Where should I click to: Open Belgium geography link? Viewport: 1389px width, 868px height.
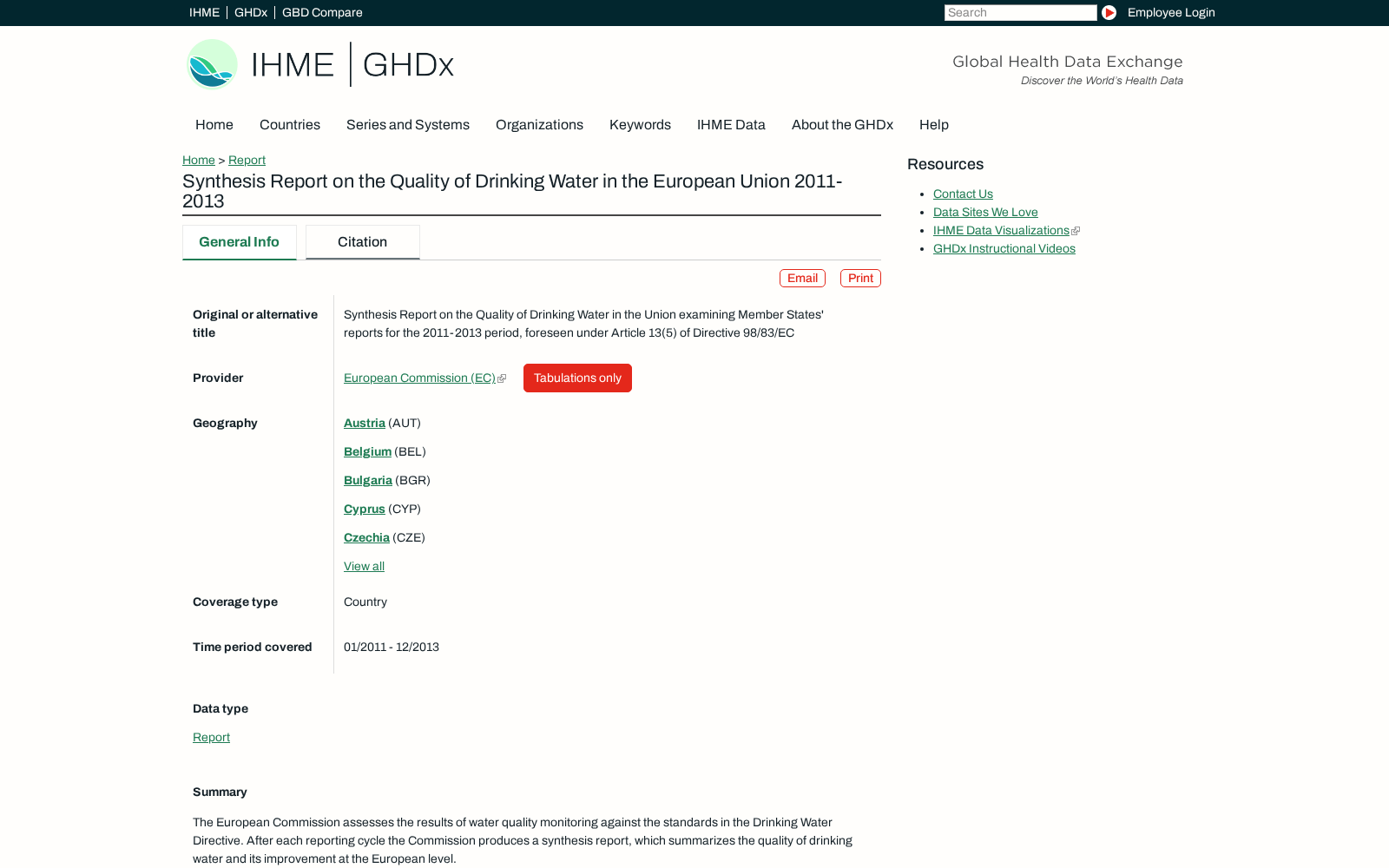(x=367, y=451)
